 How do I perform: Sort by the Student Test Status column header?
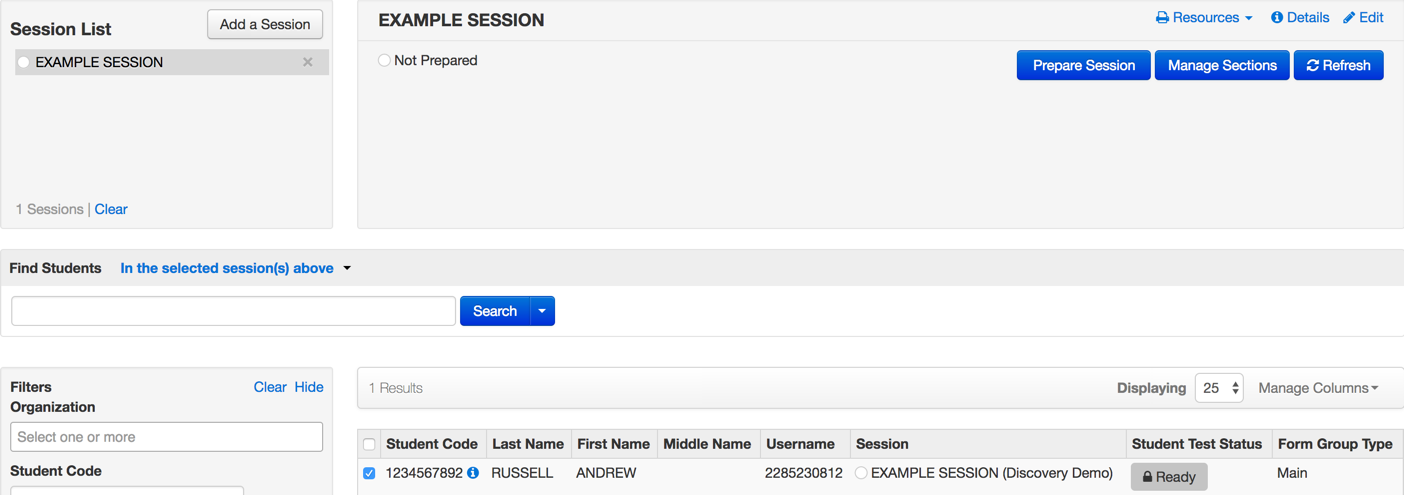[1196, 444]
